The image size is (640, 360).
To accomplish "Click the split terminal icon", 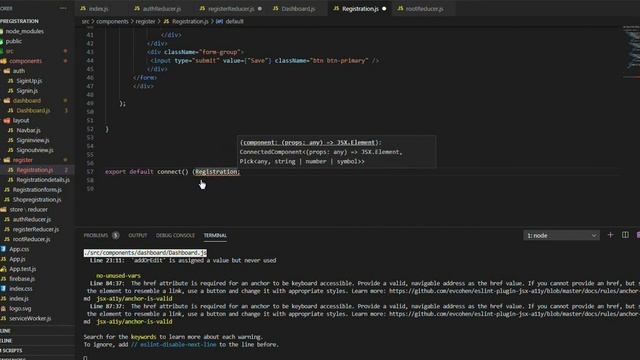I will 625,235.
